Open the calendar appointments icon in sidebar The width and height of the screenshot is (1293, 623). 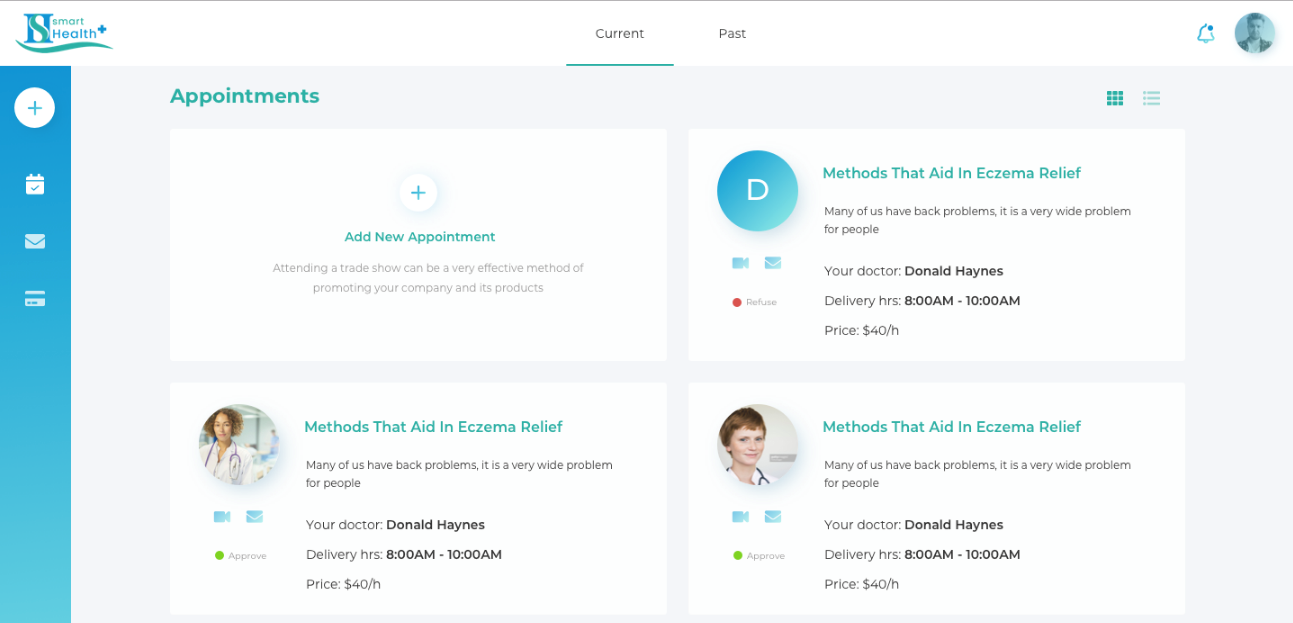click(35, 184)
